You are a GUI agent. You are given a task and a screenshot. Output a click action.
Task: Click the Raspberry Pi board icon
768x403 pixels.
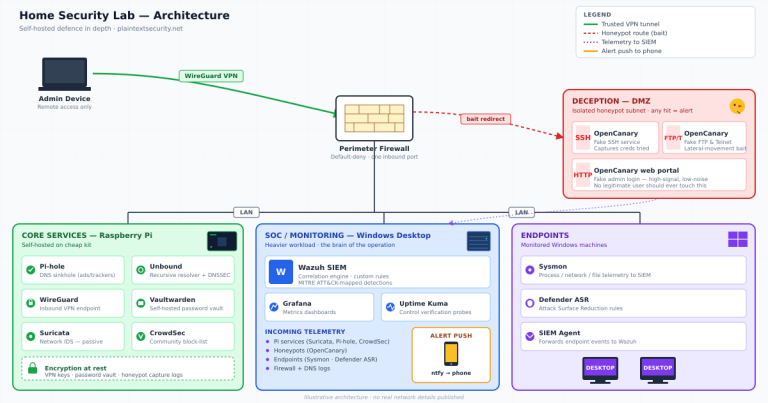pyautogui.click(x=222, y=241)
